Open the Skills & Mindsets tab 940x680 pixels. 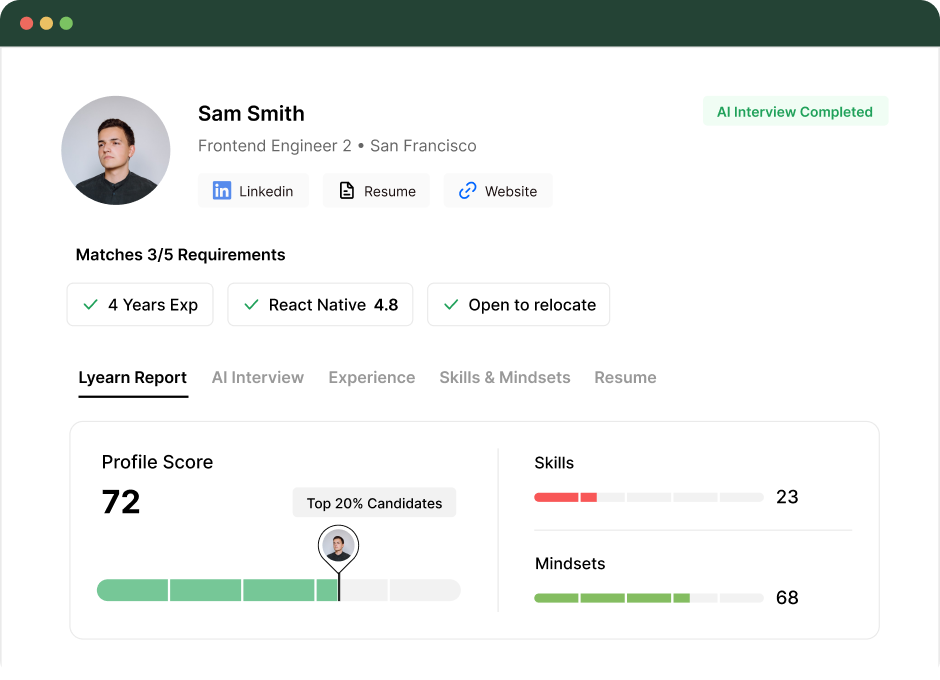click(505, 378)
